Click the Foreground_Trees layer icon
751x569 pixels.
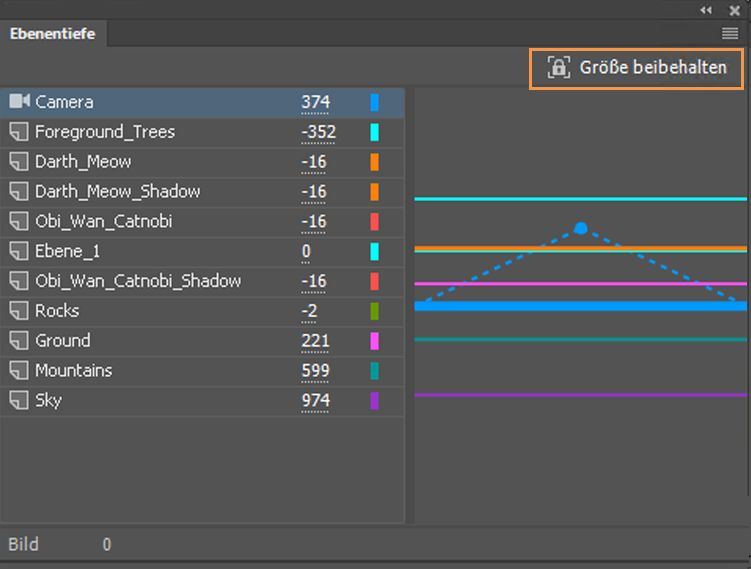(x=19, y=132)
